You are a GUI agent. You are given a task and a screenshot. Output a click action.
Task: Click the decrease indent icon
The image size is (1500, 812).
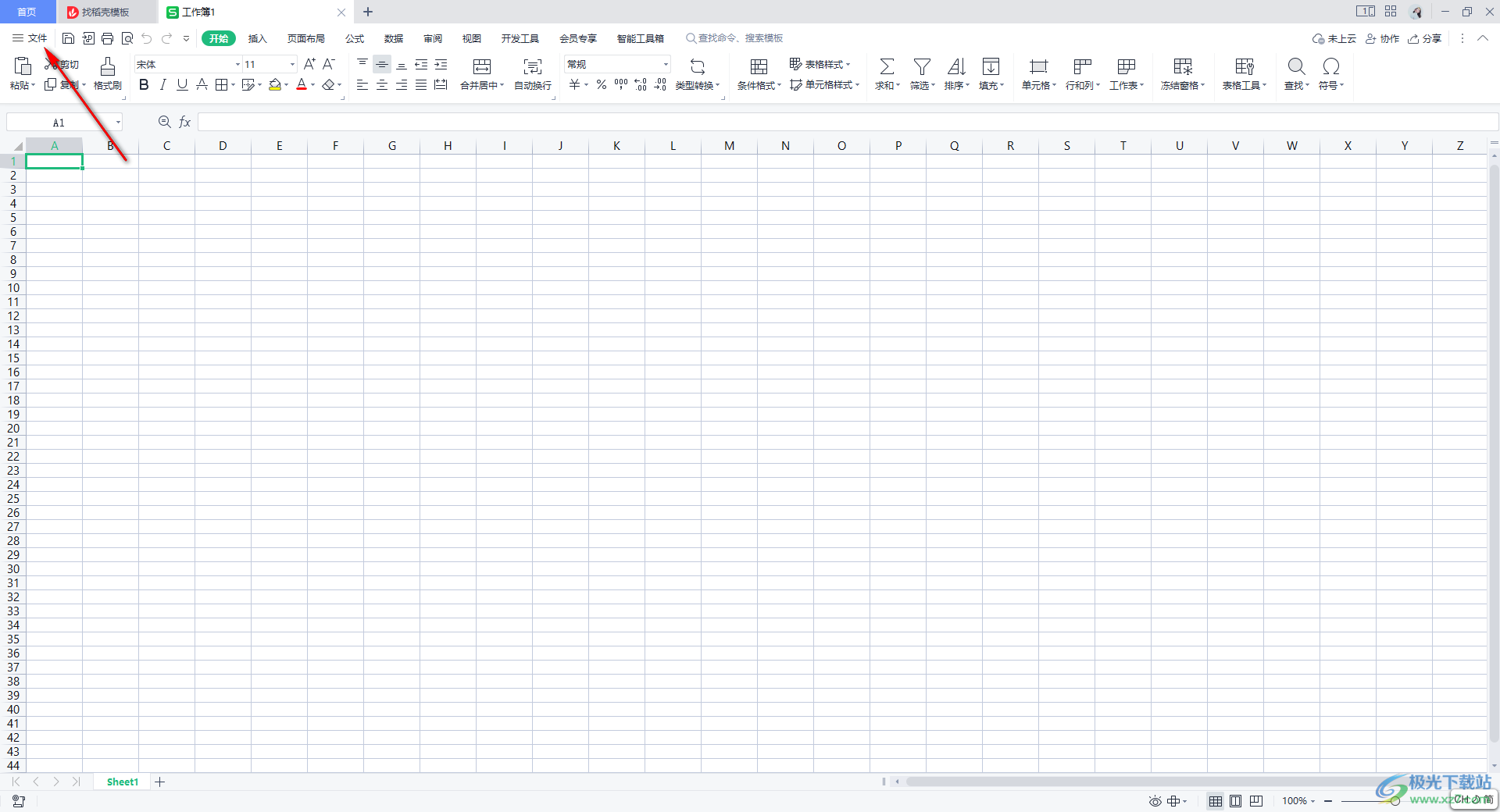point(421,64)
